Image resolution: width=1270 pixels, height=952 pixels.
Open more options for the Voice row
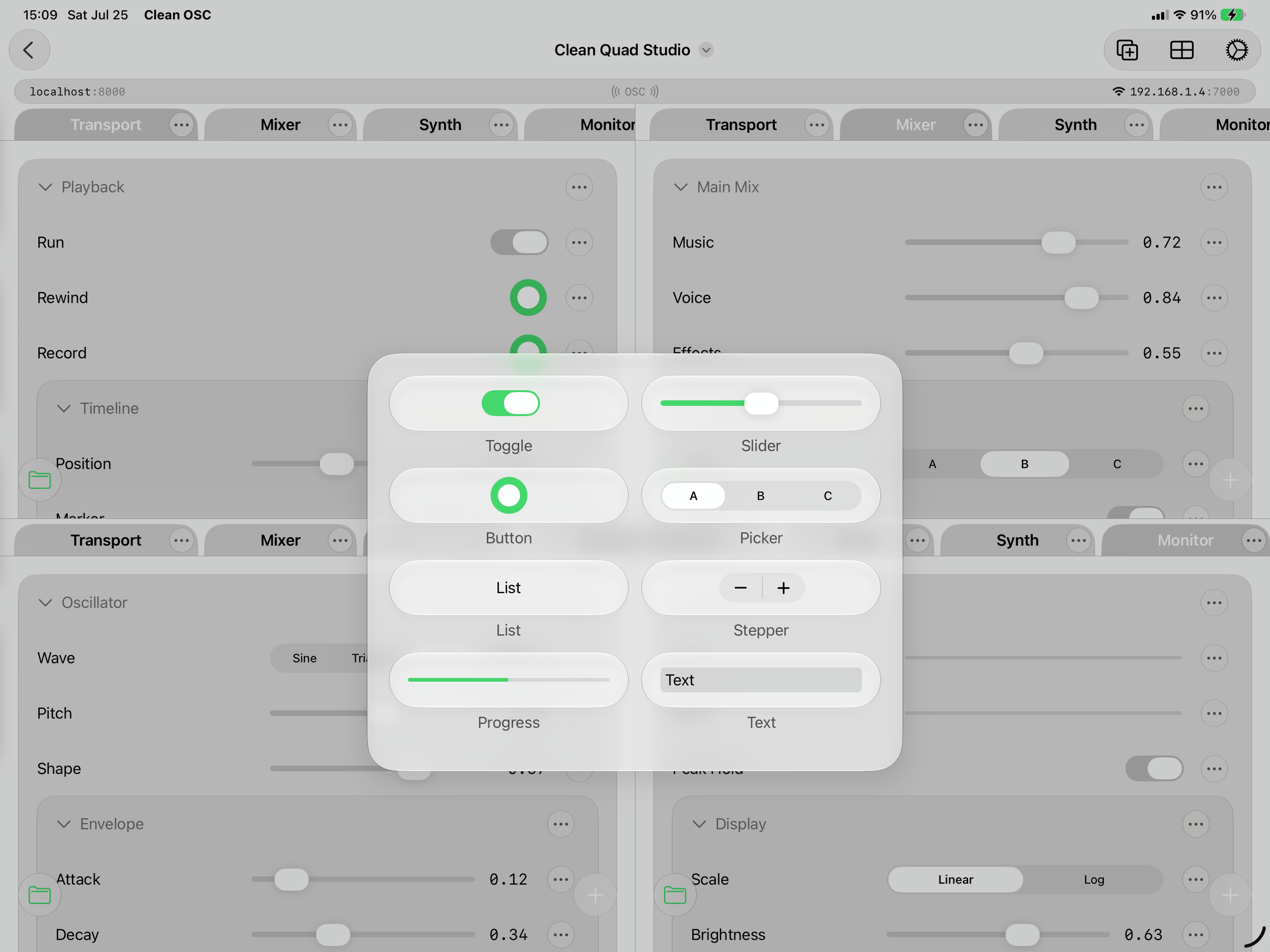coord(1214,297)
